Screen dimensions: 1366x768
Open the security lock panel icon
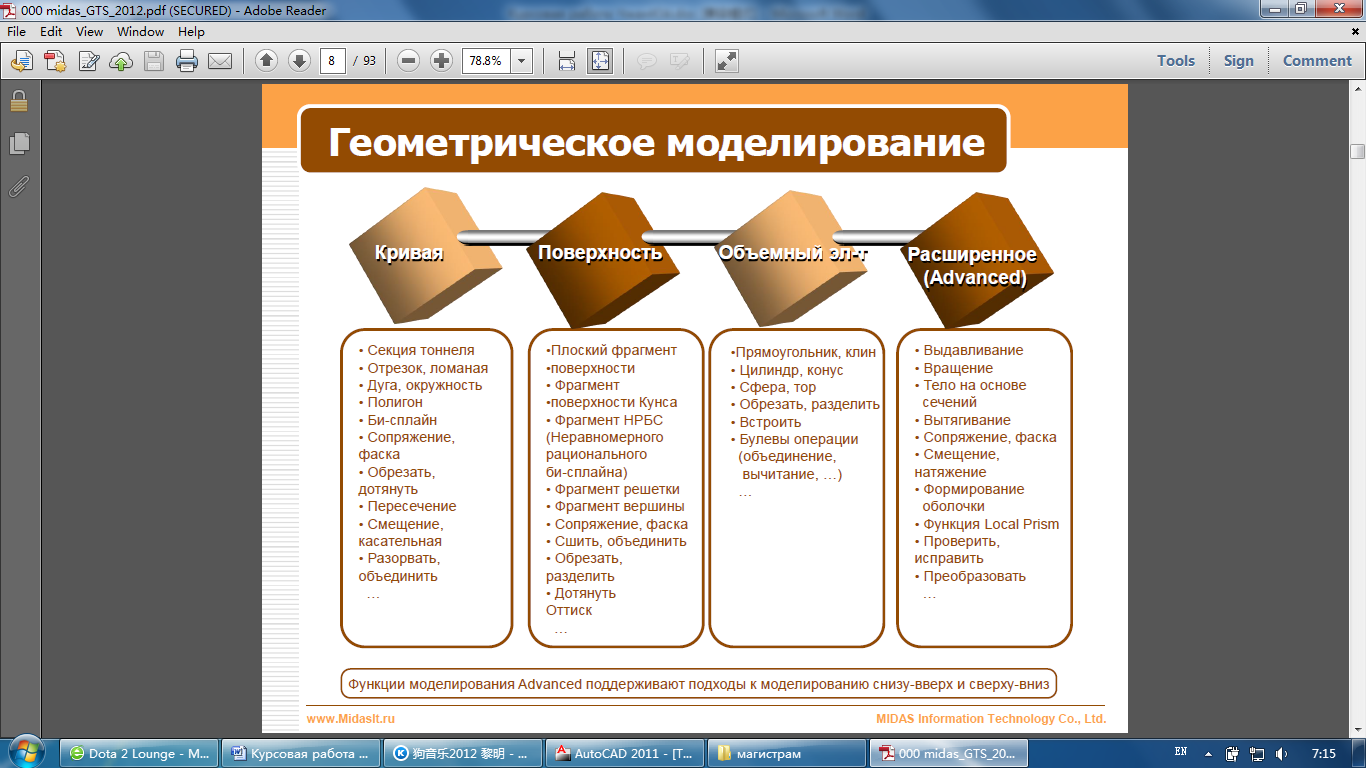pos(19,101)
